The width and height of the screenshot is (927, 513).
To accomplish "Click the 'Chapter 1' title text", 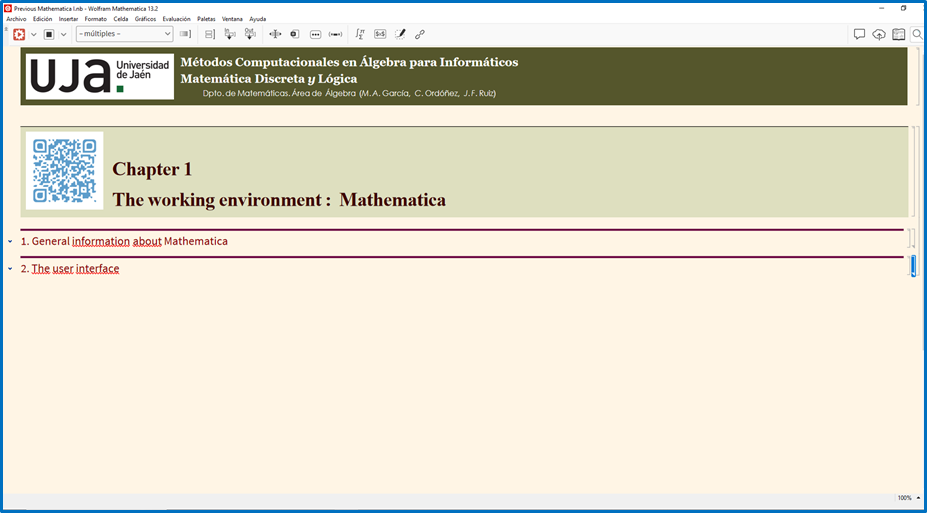I will [152, 169].
